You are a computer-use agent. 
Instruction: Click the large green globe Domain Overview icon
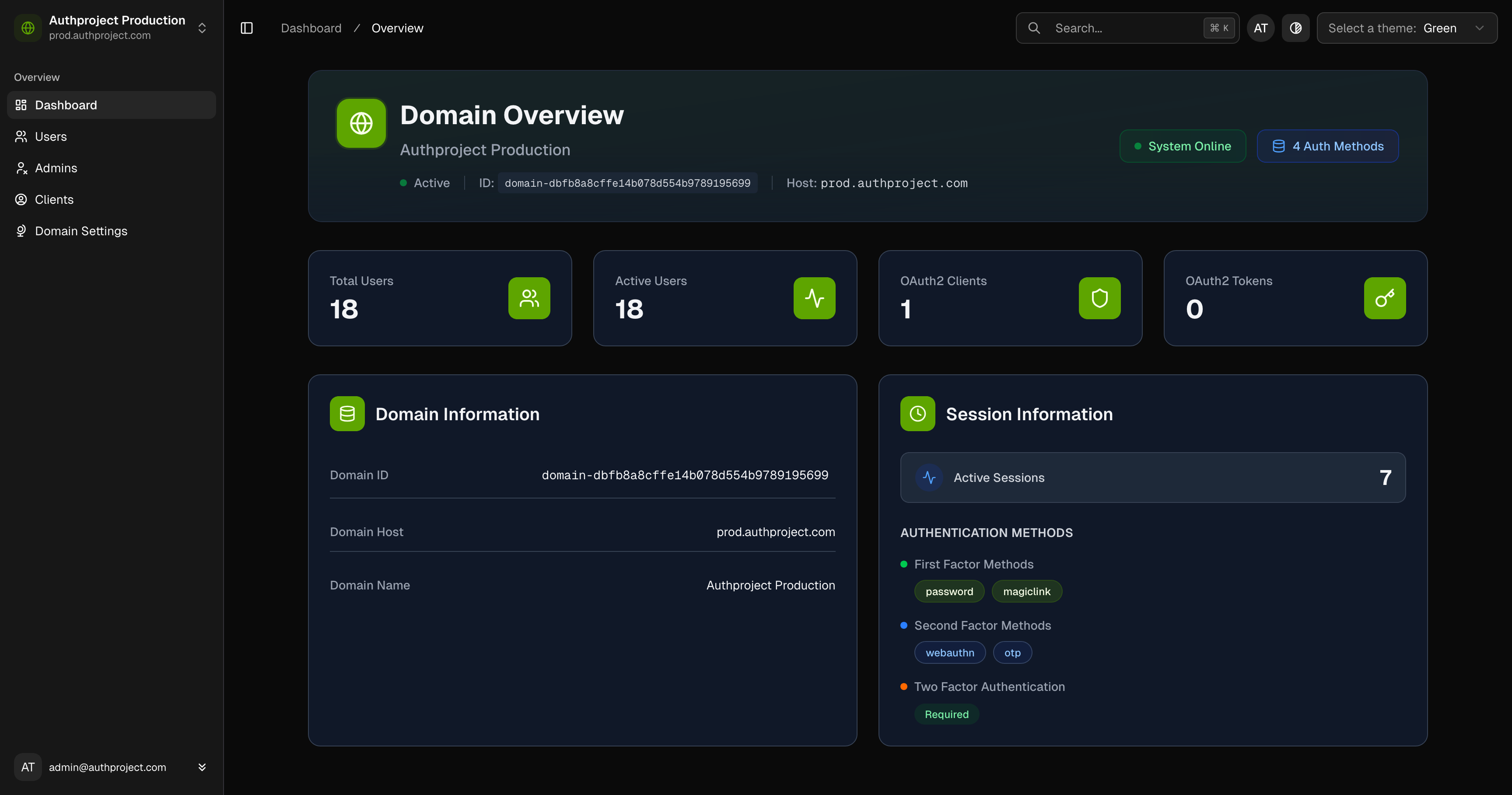point(361,123)
